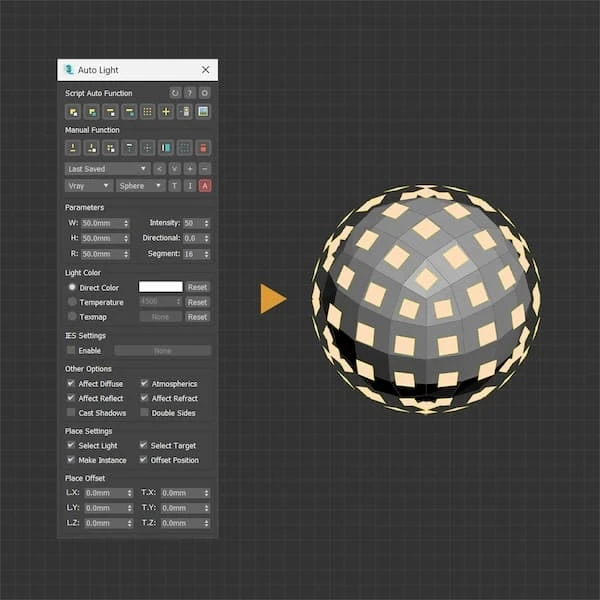Click the yellow plus icon in Script Auto Function
Image resolution: width=600 pixels, height=600 pixels.
click(x=166, y=111)
